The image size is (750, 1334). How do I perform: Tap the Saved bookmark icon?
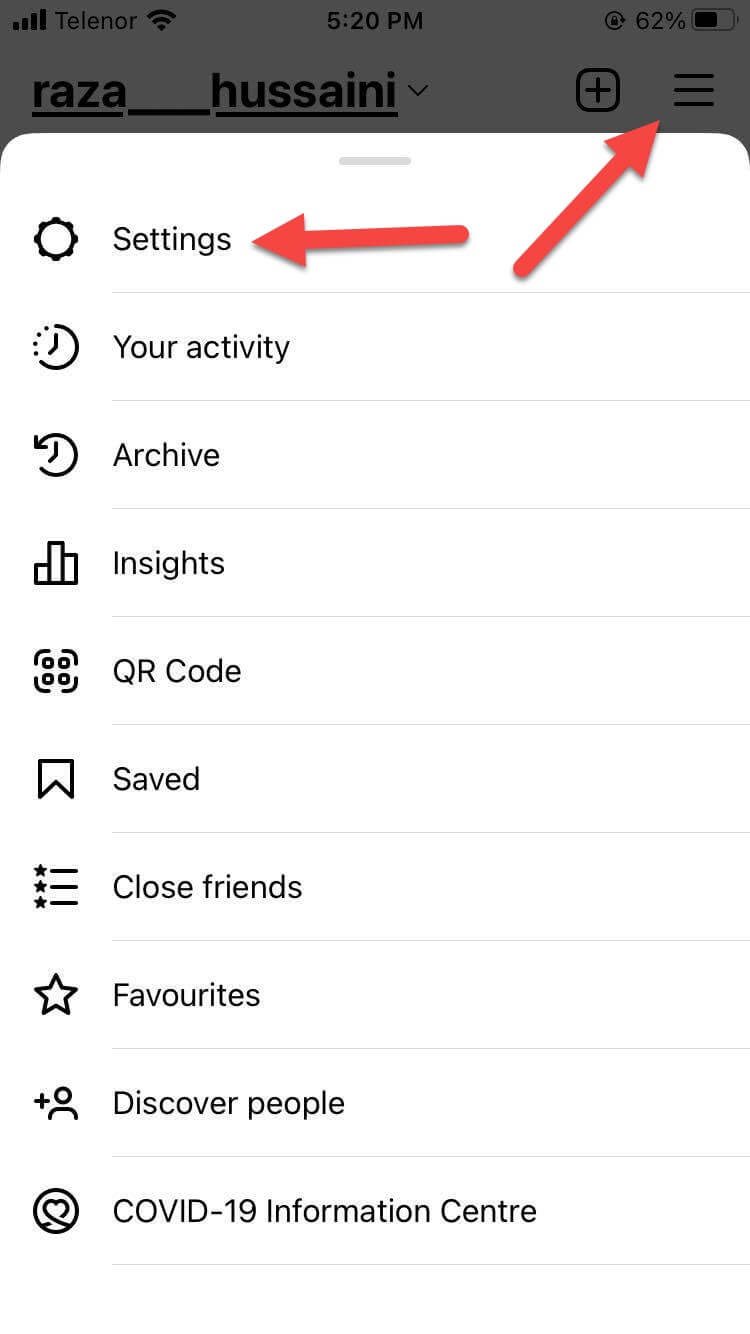coord(55,779)
